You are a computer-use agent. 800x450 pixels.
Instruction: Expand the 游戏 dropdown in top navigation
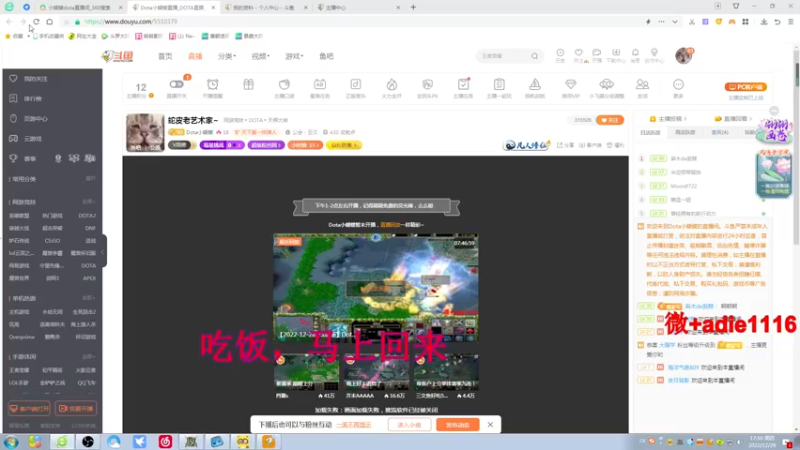click(x=294, y=56)
